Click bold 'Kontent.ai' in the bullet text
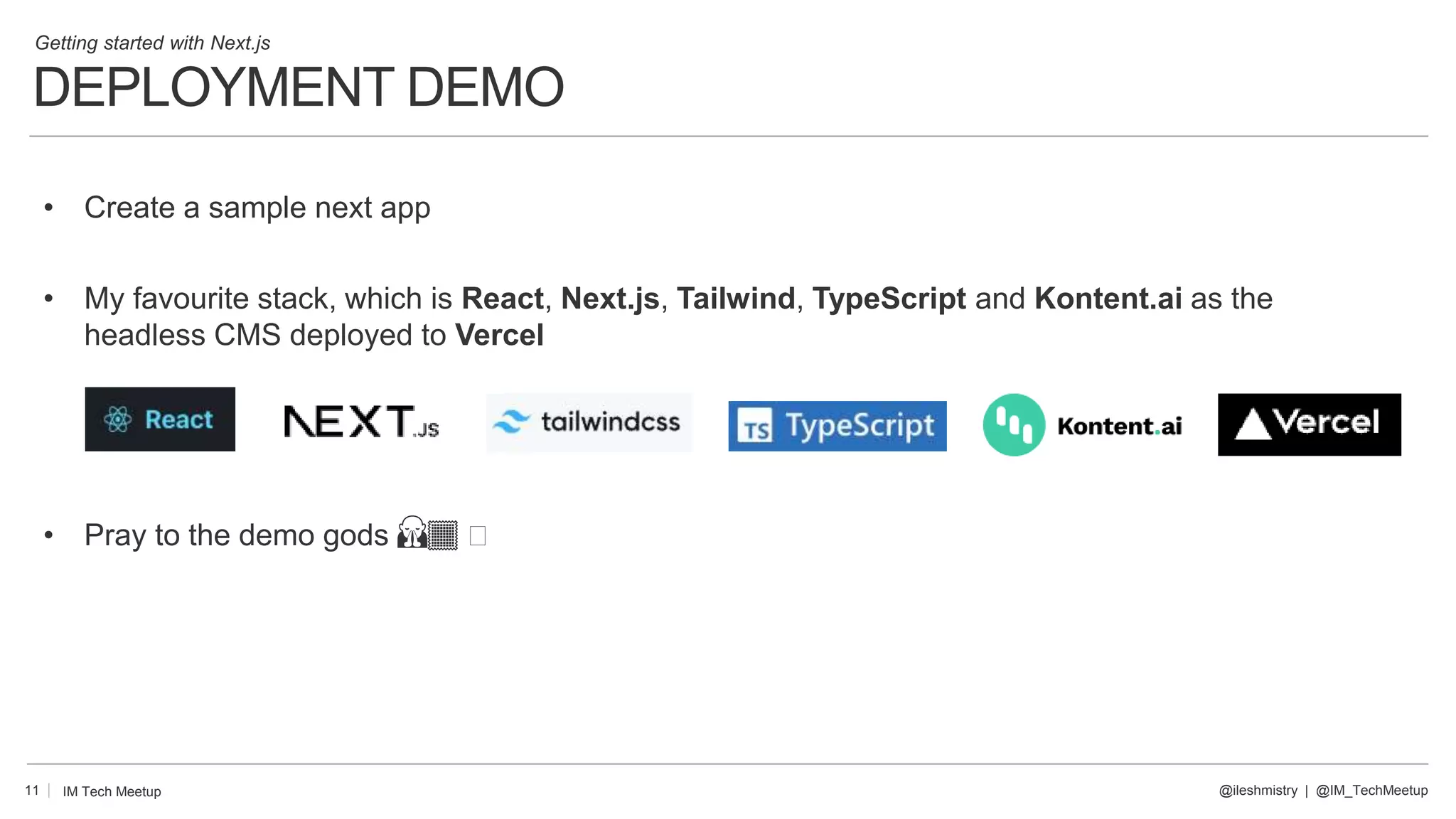This screenshot has width=1456, height=819. 1108,299
